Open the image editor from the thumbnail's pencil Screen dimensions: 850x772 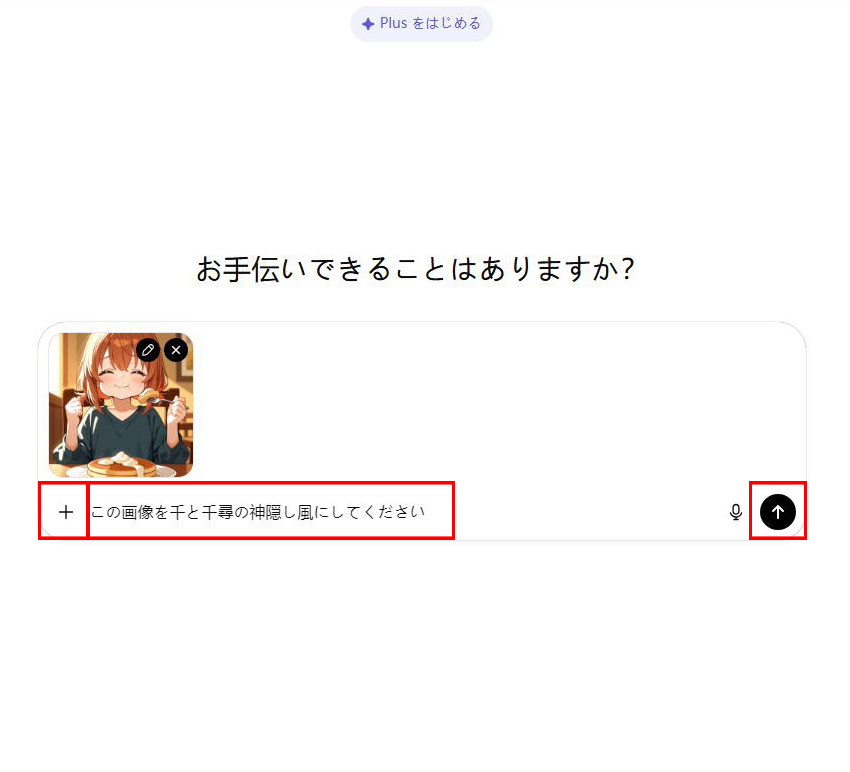point(148,350)
